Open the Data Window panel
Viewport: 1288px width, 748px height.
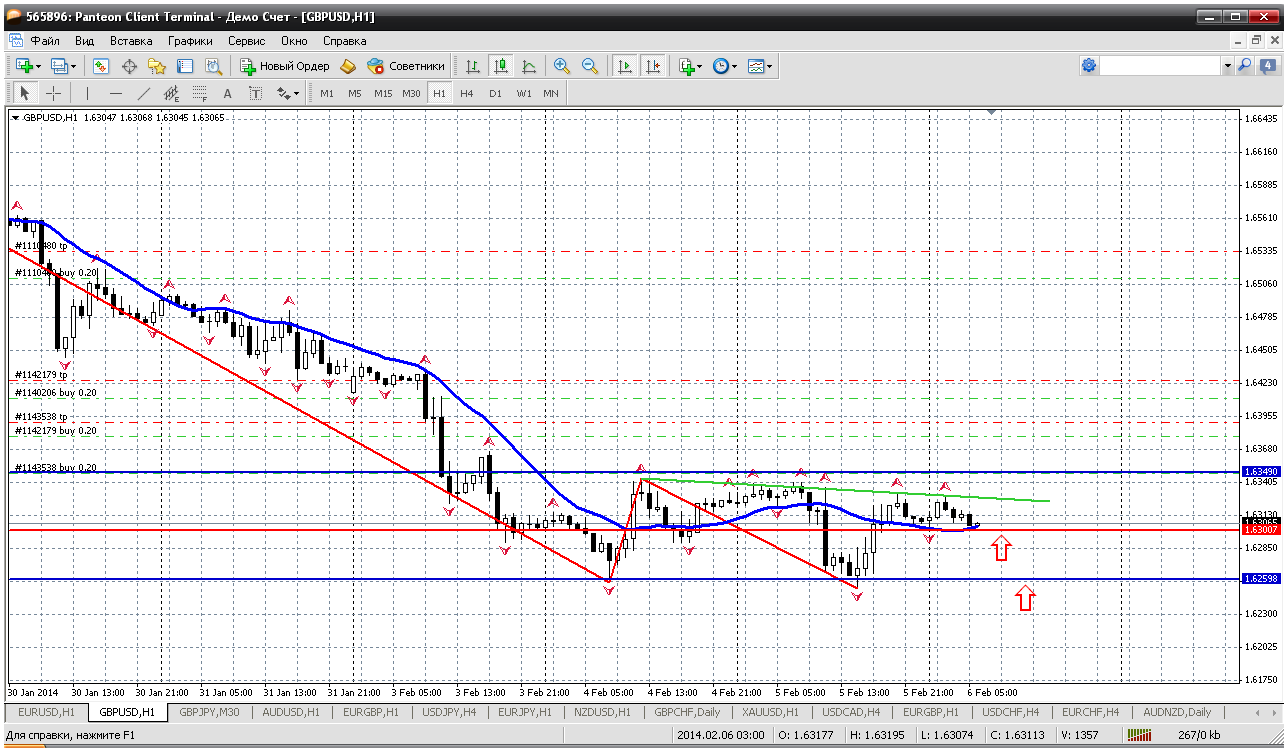pyautogui.click(x=129, y=66)
